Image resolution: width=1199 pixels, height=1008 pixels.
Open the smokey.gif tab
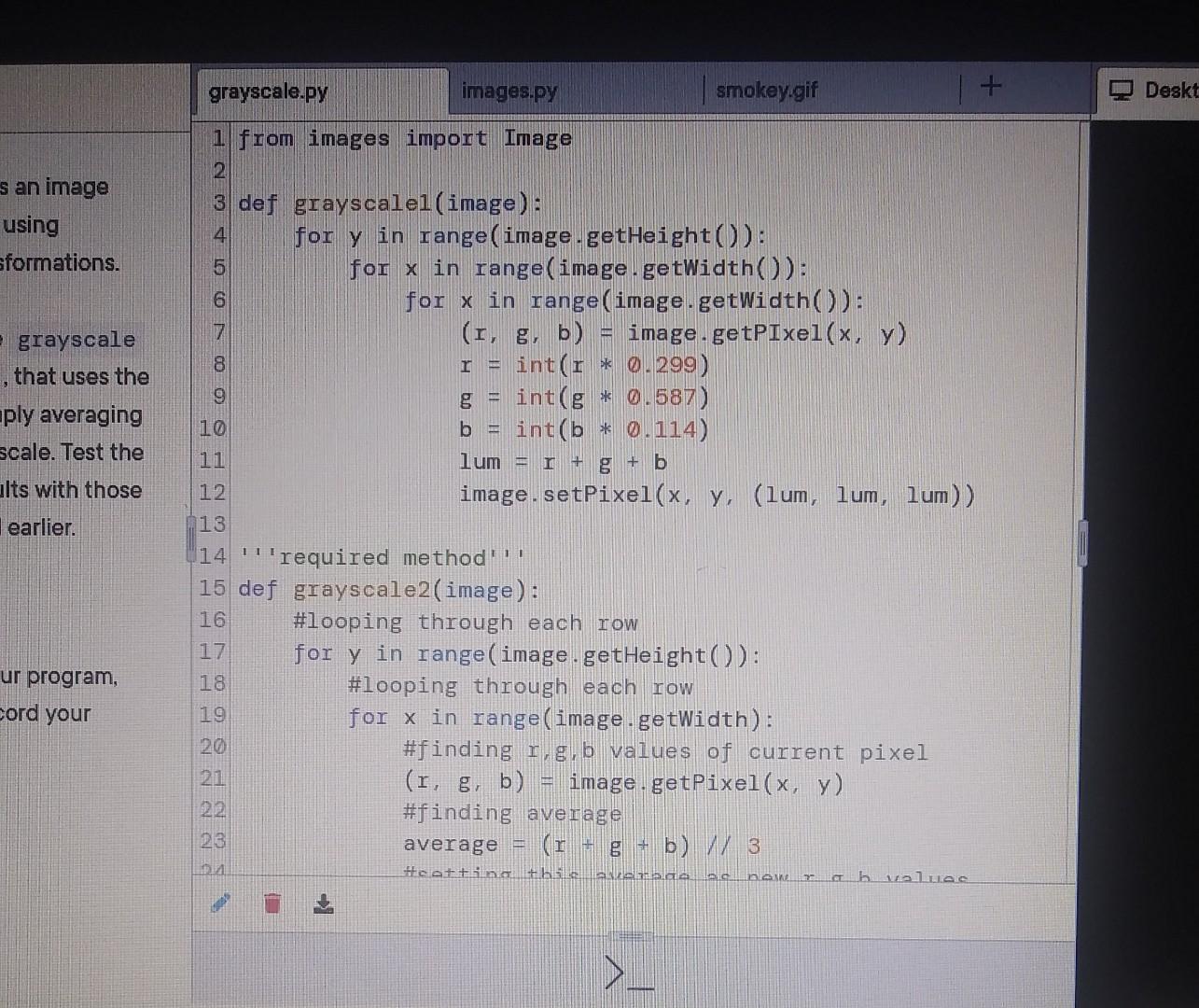pyautogui.click(x=766, y=90)
